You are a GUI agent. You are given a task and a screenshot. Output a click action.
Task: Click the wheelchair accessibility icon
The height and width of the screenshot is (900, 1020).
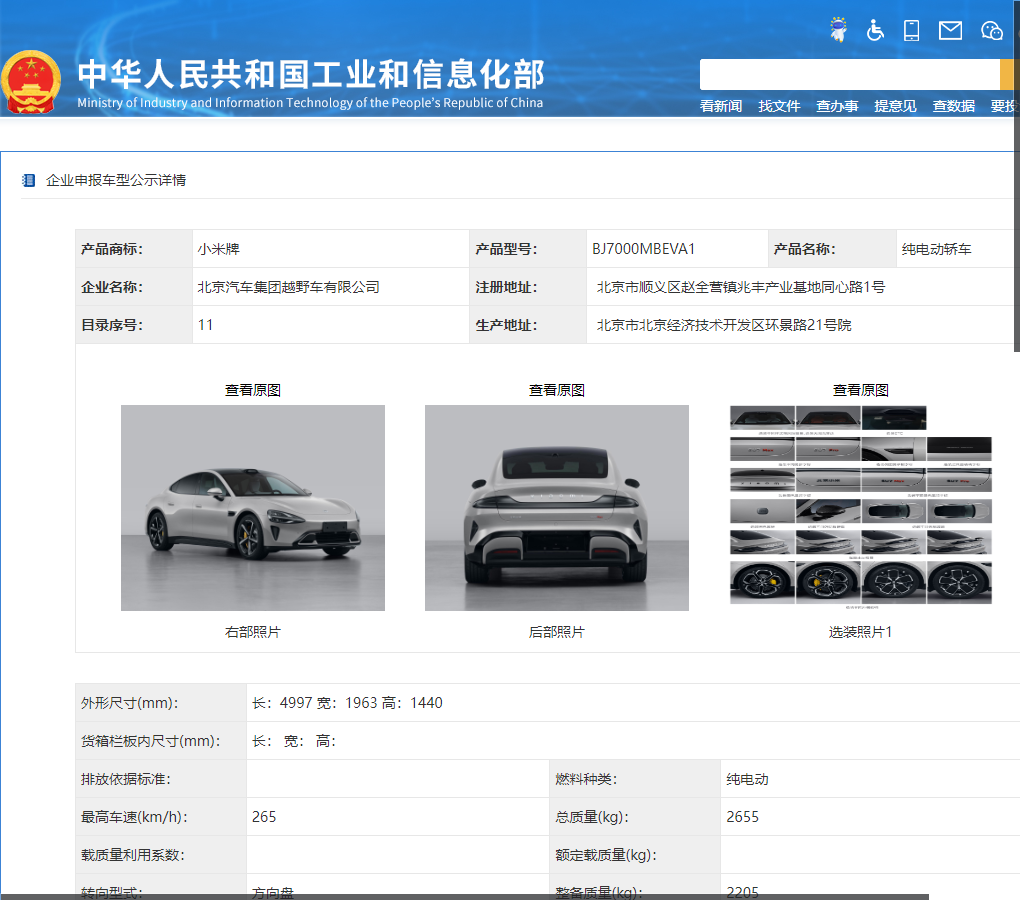coord(875,30)
